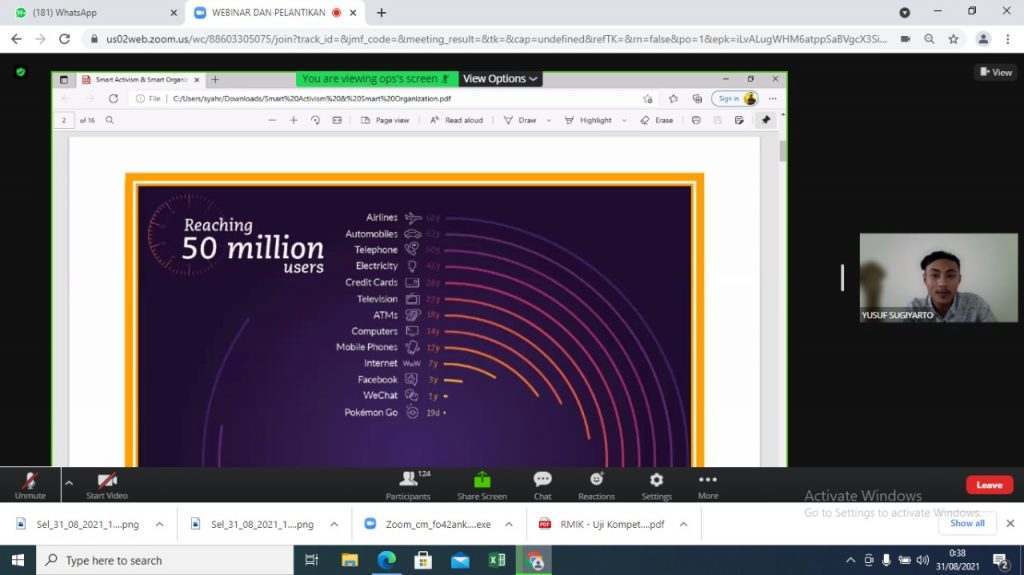Click the fit to page icon
1024x575 pixels.
point(337,120)
